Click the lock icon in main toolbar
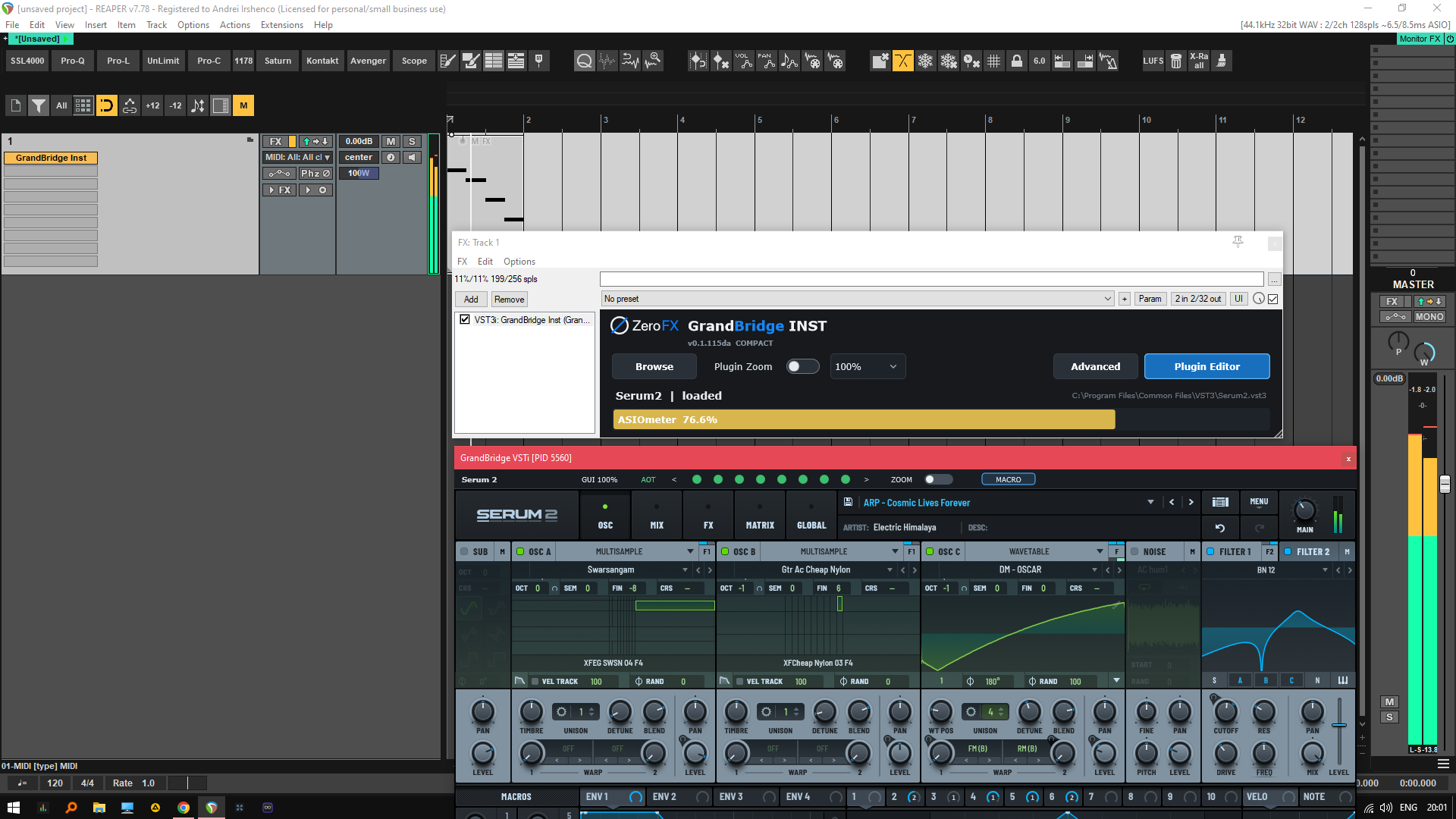Viewport: 1456px width, 819px height. click(1016, 61)
